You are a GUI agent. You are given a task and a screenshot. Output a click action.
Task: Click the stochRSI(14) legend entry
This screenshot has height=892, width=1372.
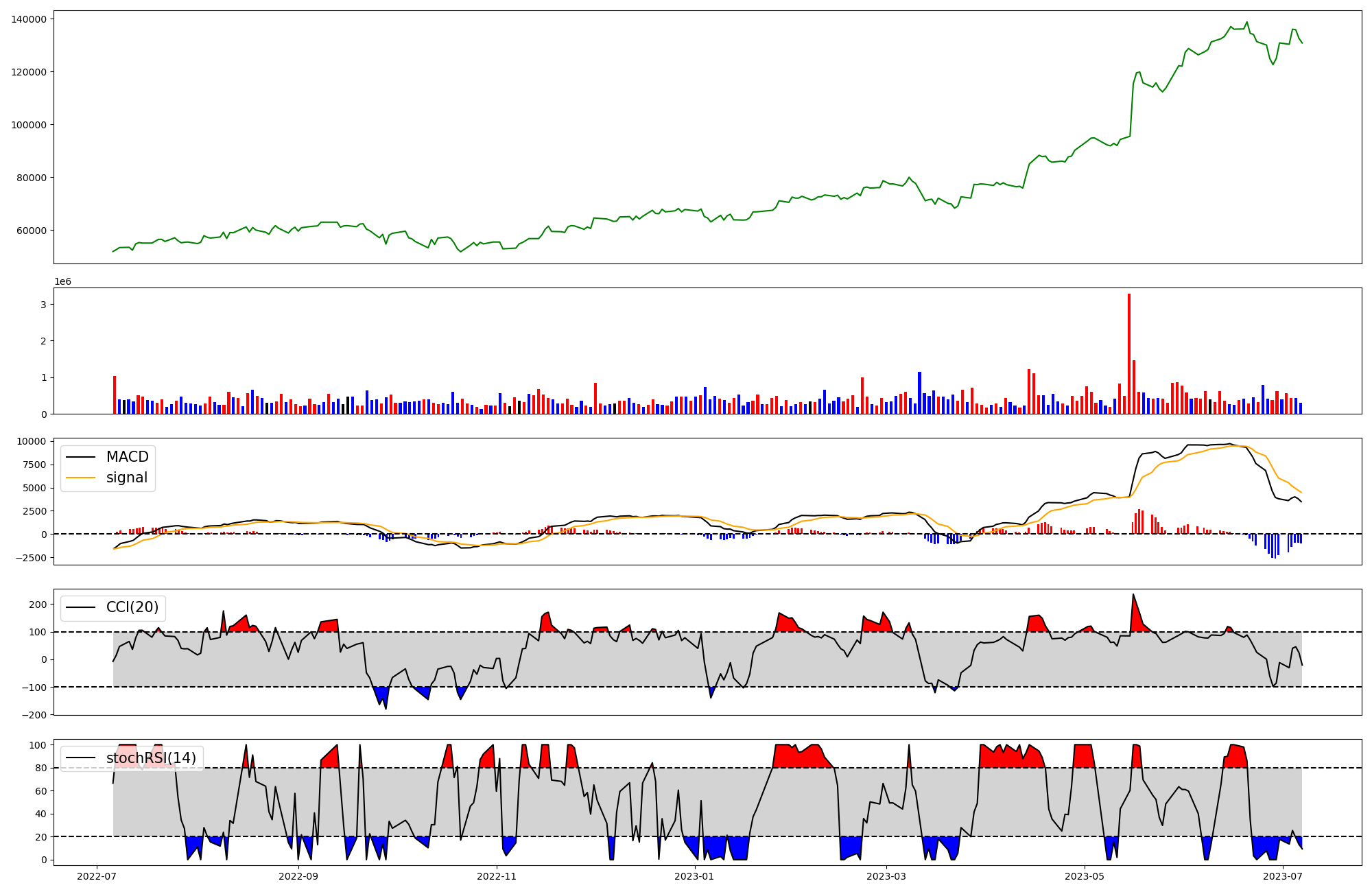151,758
